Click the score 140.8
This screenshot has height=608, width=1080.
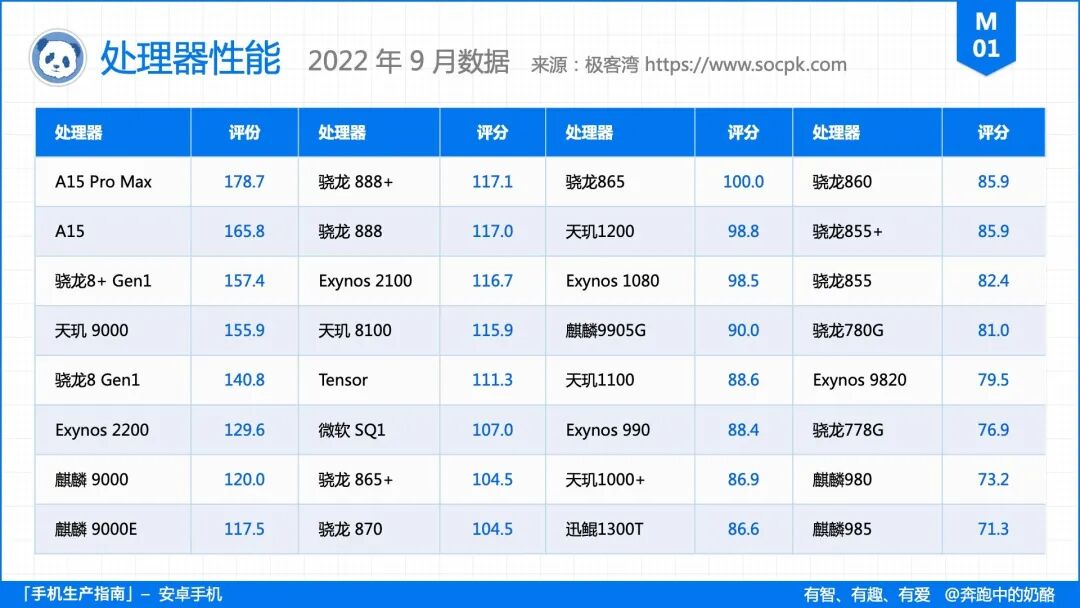coord(245,380)
